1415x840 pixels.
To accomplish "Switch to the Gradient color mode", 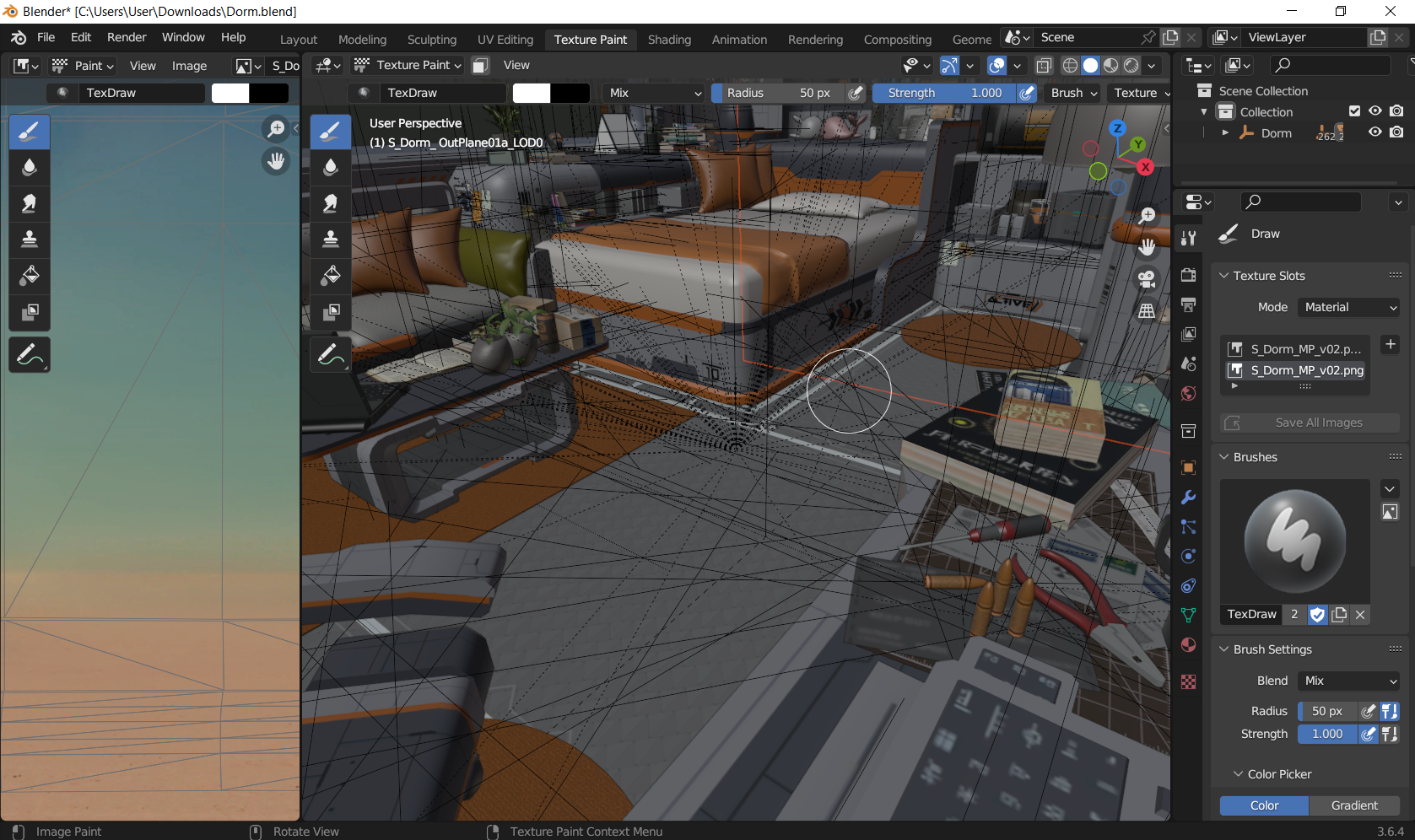I will [x=1353, y=805].
